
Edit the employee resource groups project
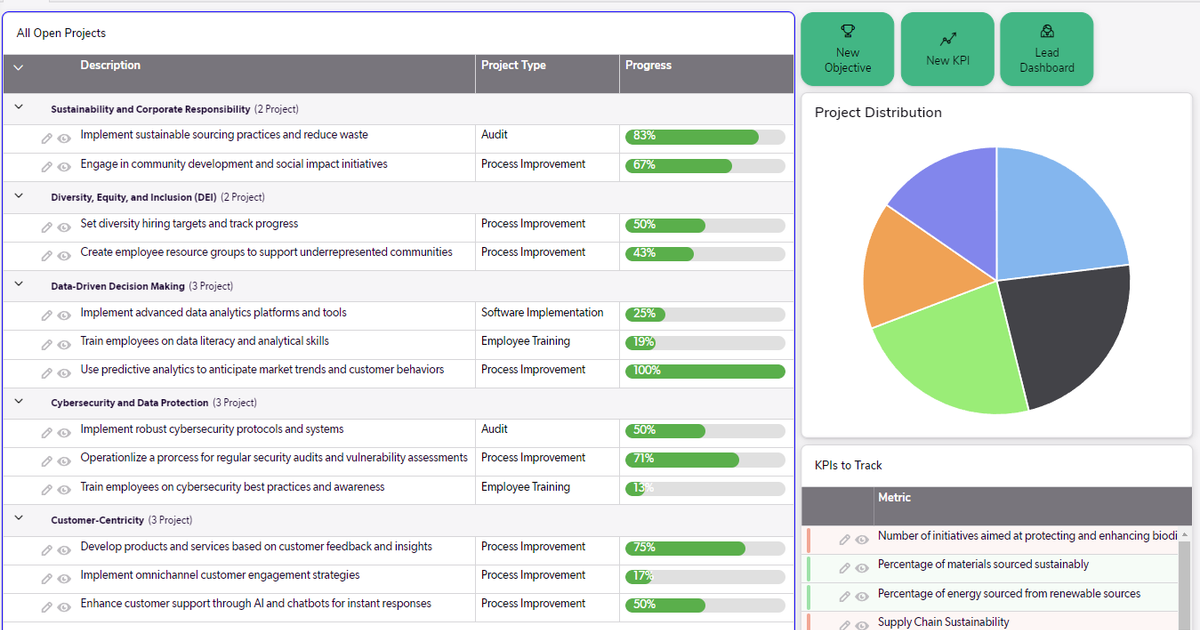coord(46,256)
